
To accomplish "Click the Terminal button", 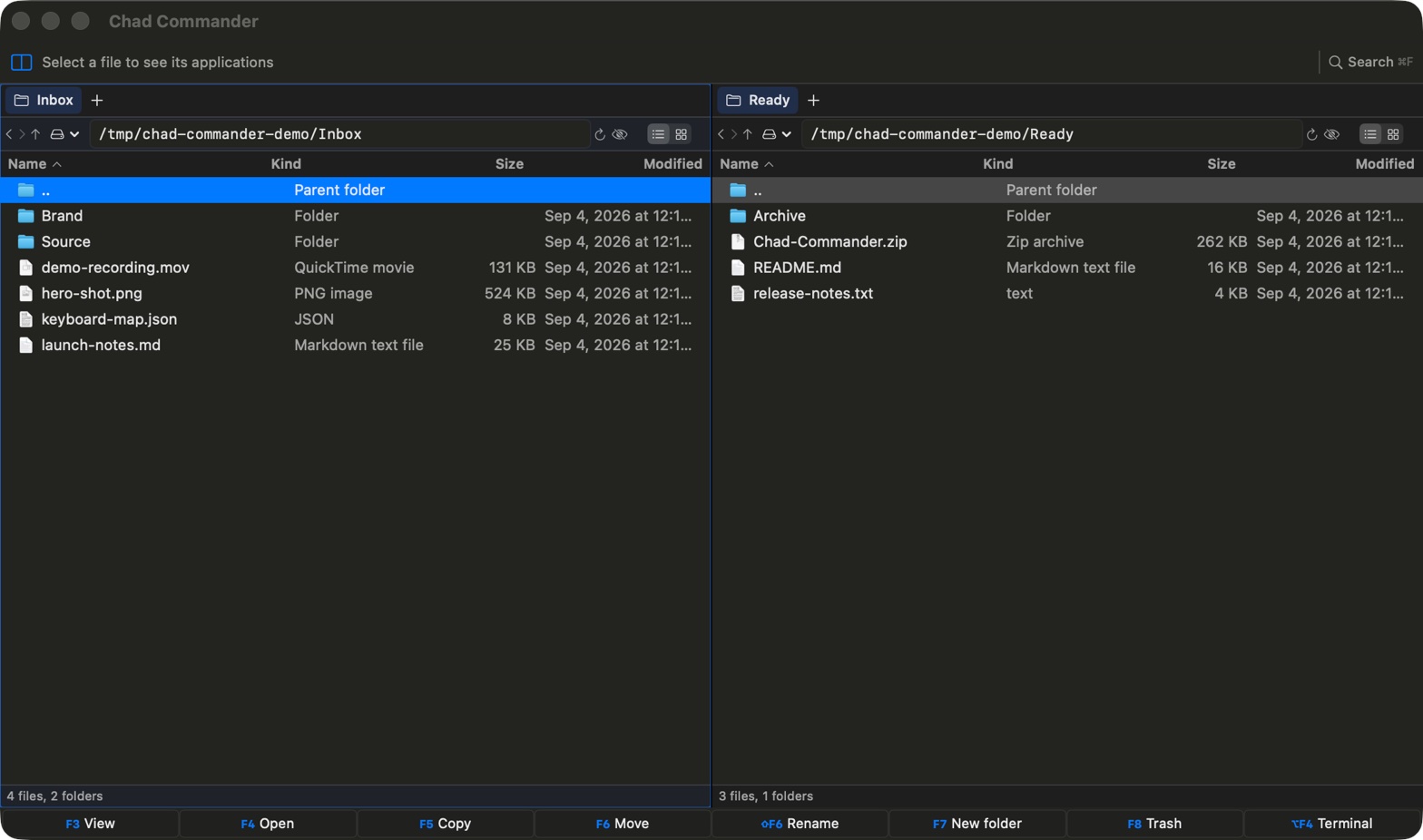I will (1332, 824).
